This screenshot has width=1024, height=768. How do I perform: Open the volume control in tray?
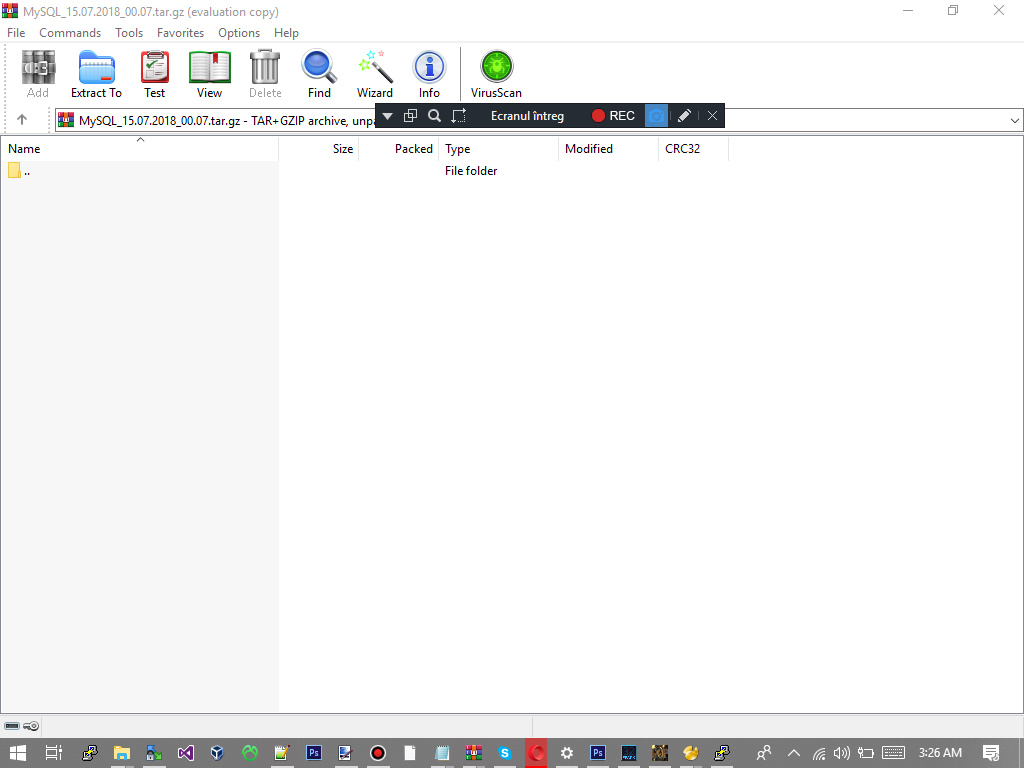842,753
